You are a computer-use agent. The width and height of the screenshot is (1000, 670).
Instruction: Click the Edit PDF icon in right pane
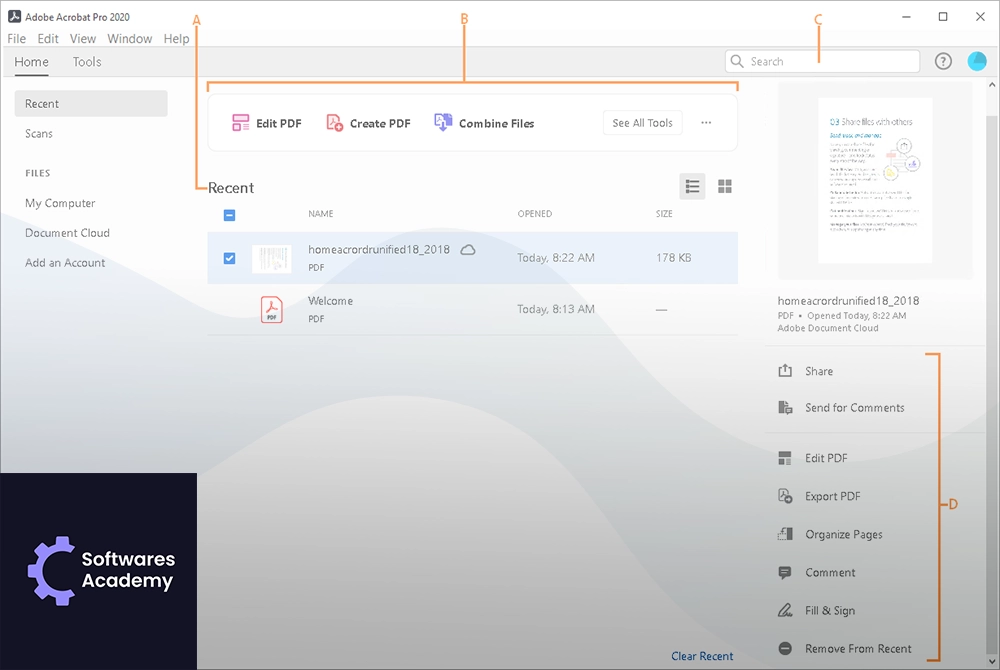tap(785, 458)
